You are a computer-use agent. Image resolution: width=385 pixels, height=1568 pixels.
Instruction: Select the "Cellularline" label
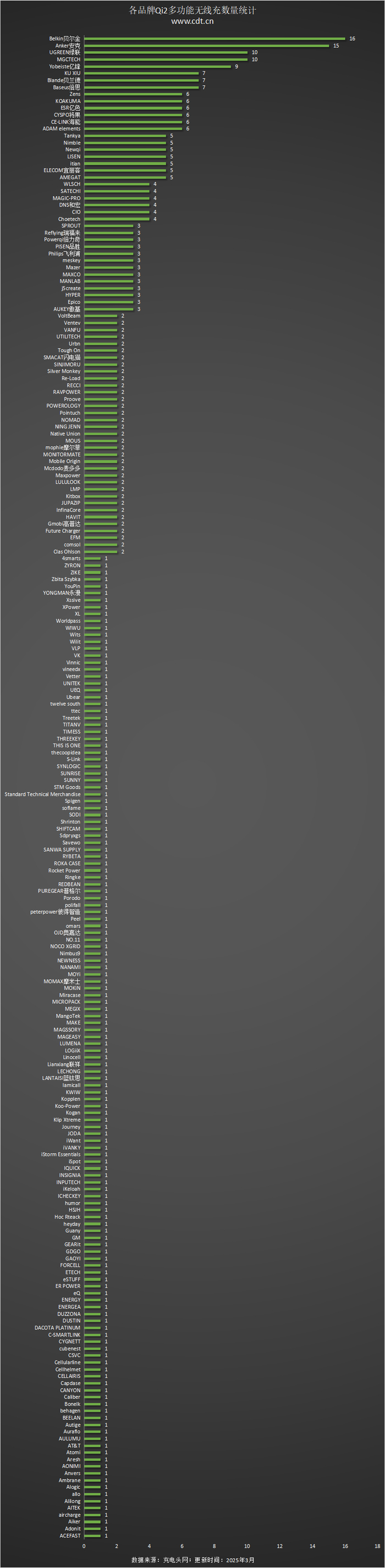click(68, 1363)
